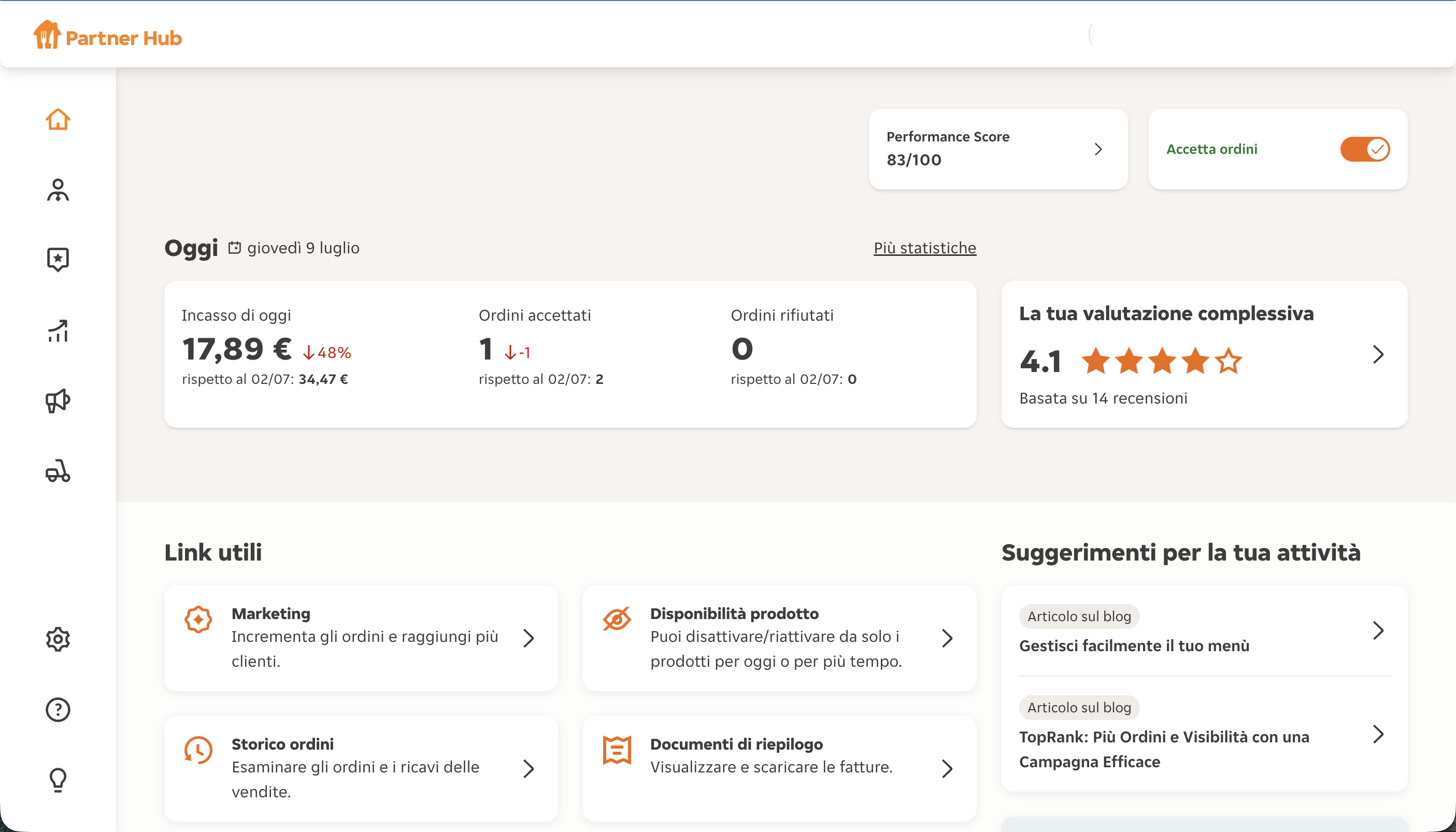Click the Più statistiche link
Image resolution: width=1456 pixels, height=832 pixels.
[924, 248]
